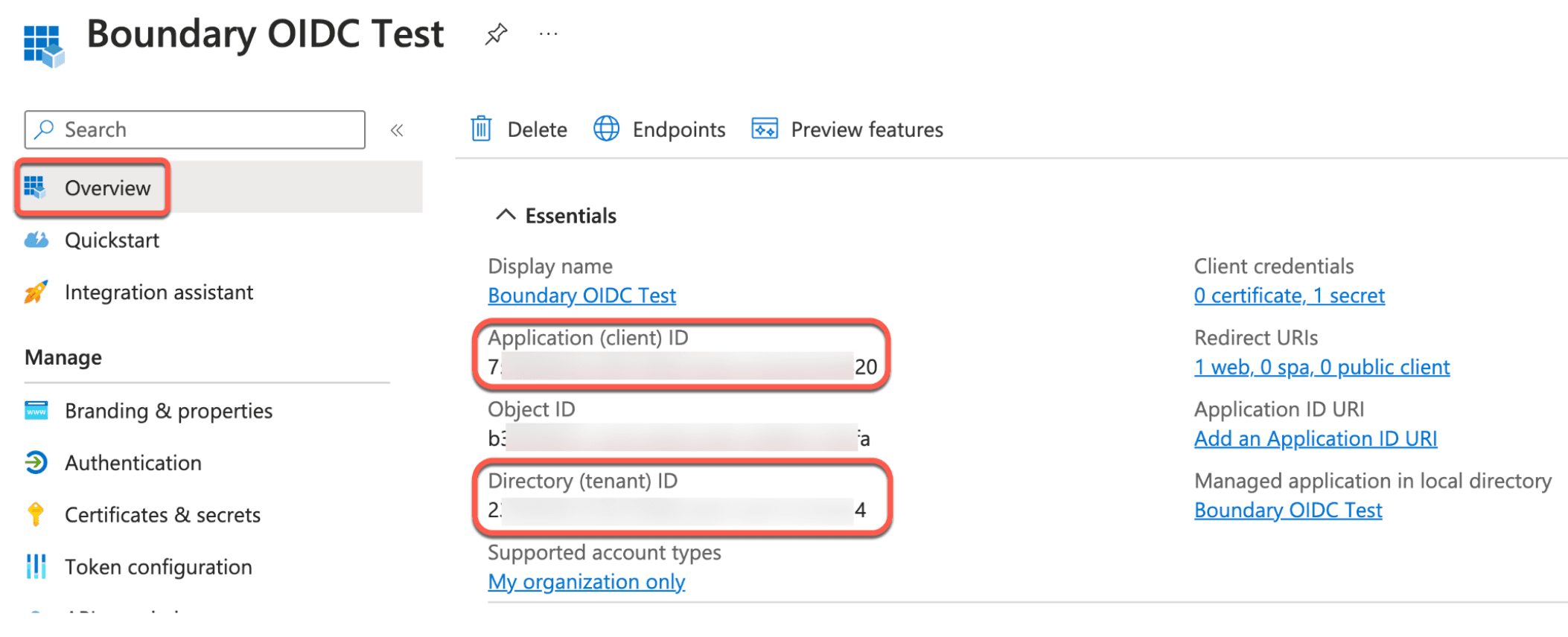Click Add an Application ID URI link
The image size is (1568, 637).
[1315, 438]
